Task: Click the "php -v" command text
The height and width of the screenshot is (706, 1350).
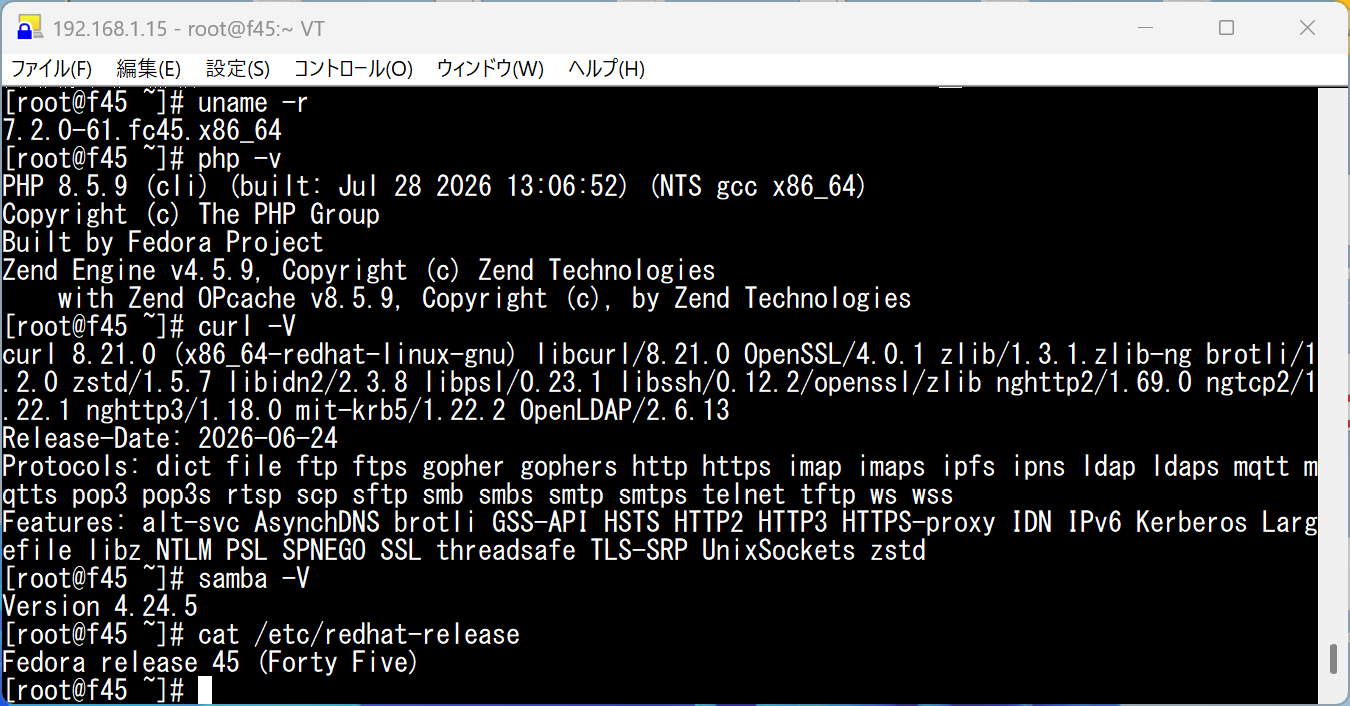Action: click(240, 159)
